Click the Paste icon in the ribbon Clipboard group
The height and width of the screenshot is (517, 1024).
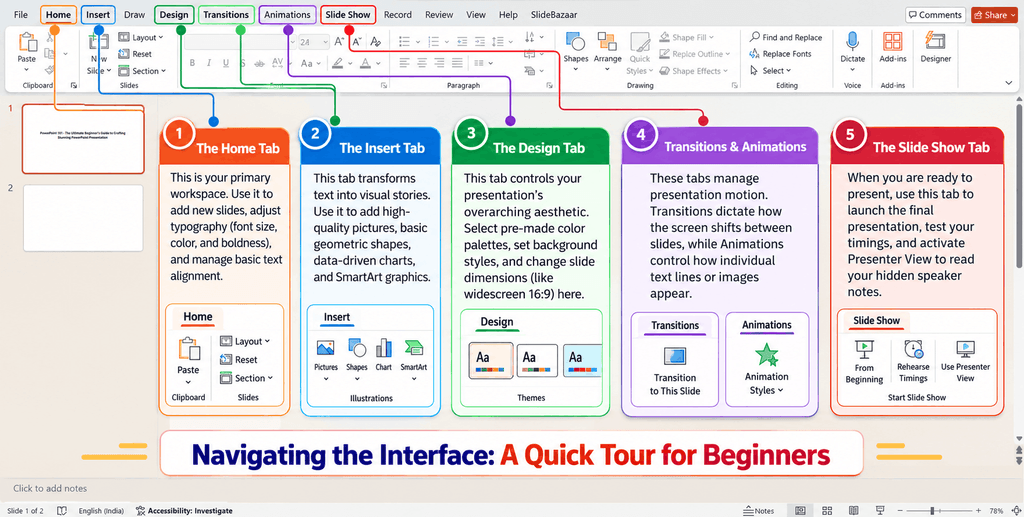tap(27, 42)
